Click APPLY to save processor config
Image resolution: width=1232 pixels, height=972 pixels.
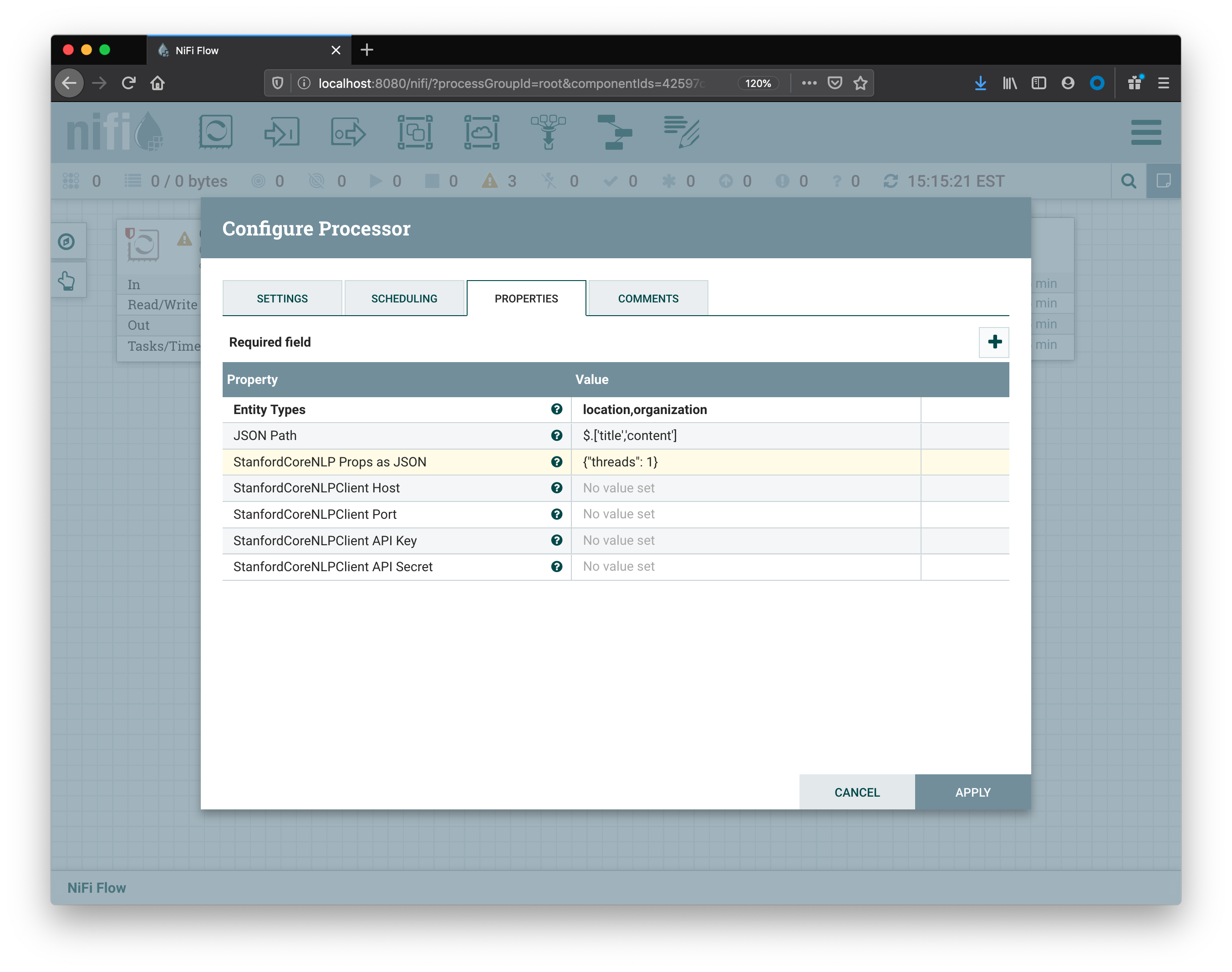971,791
